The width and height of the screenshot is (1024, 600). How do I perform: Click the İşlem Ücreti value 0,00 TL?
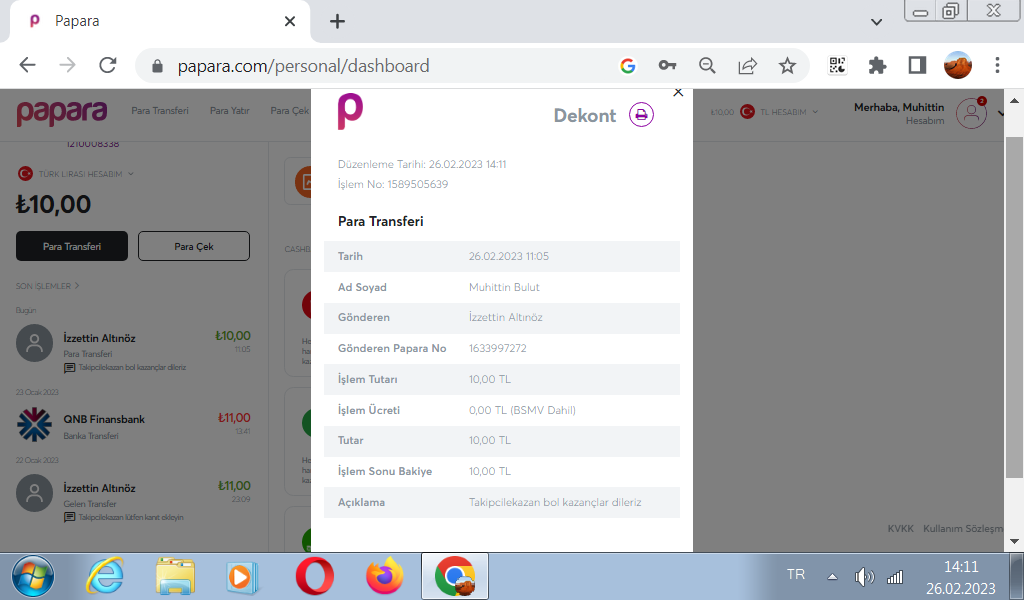click(522, 410)
